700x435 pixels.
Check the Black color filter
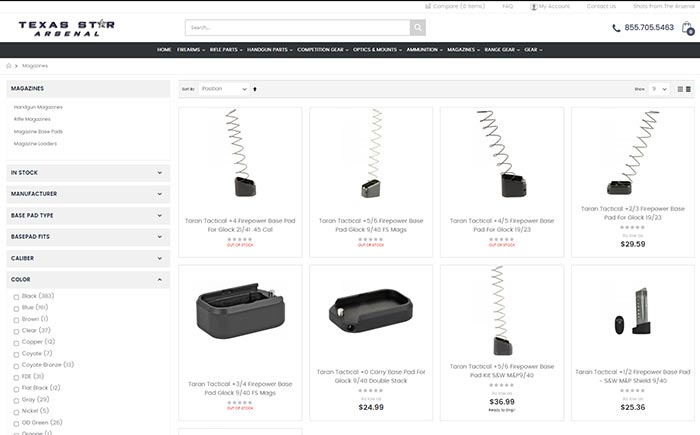tap(16, 297)
